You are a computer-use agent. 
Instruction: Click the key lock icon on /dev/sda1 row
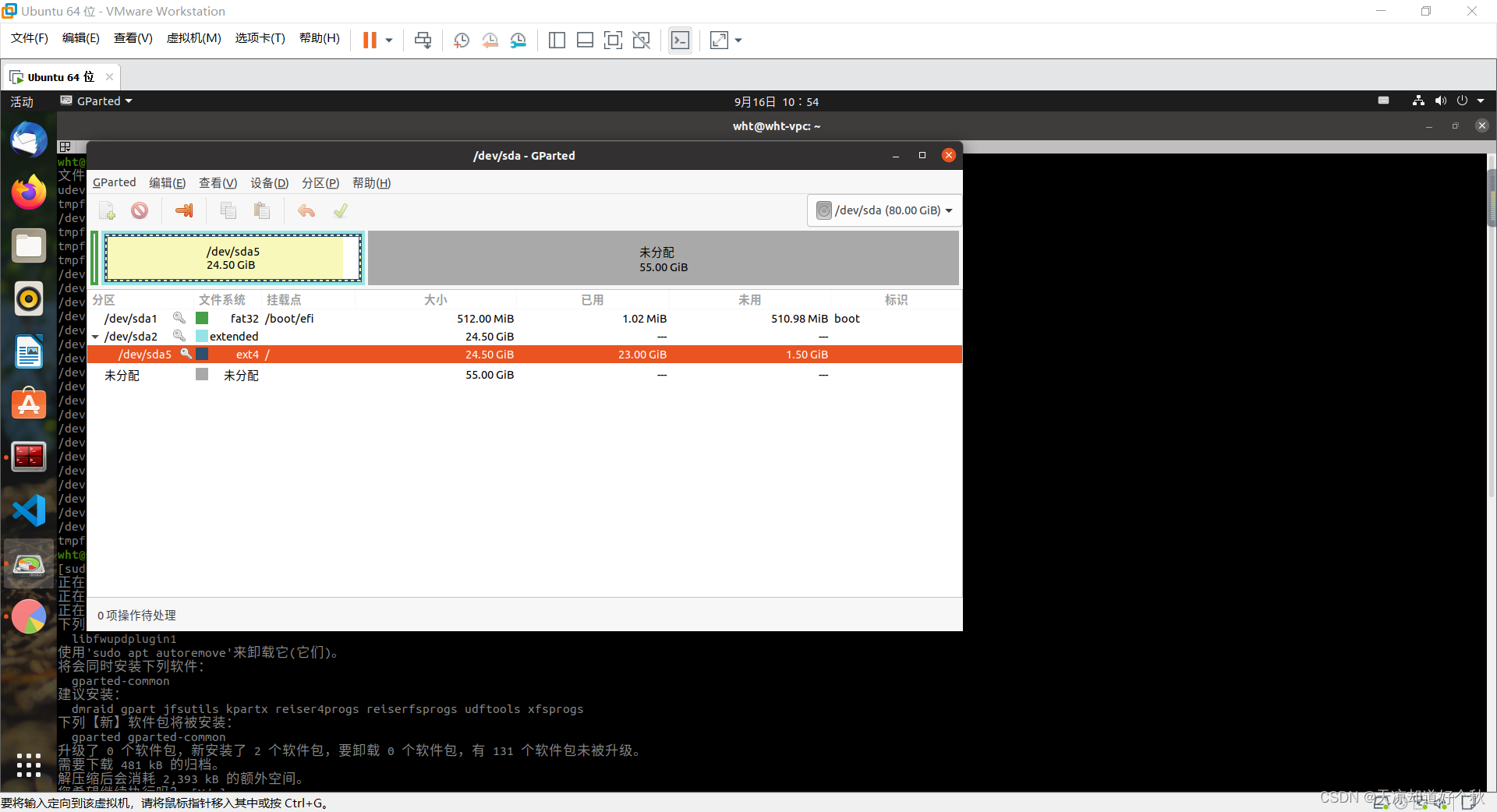[179, 318]
